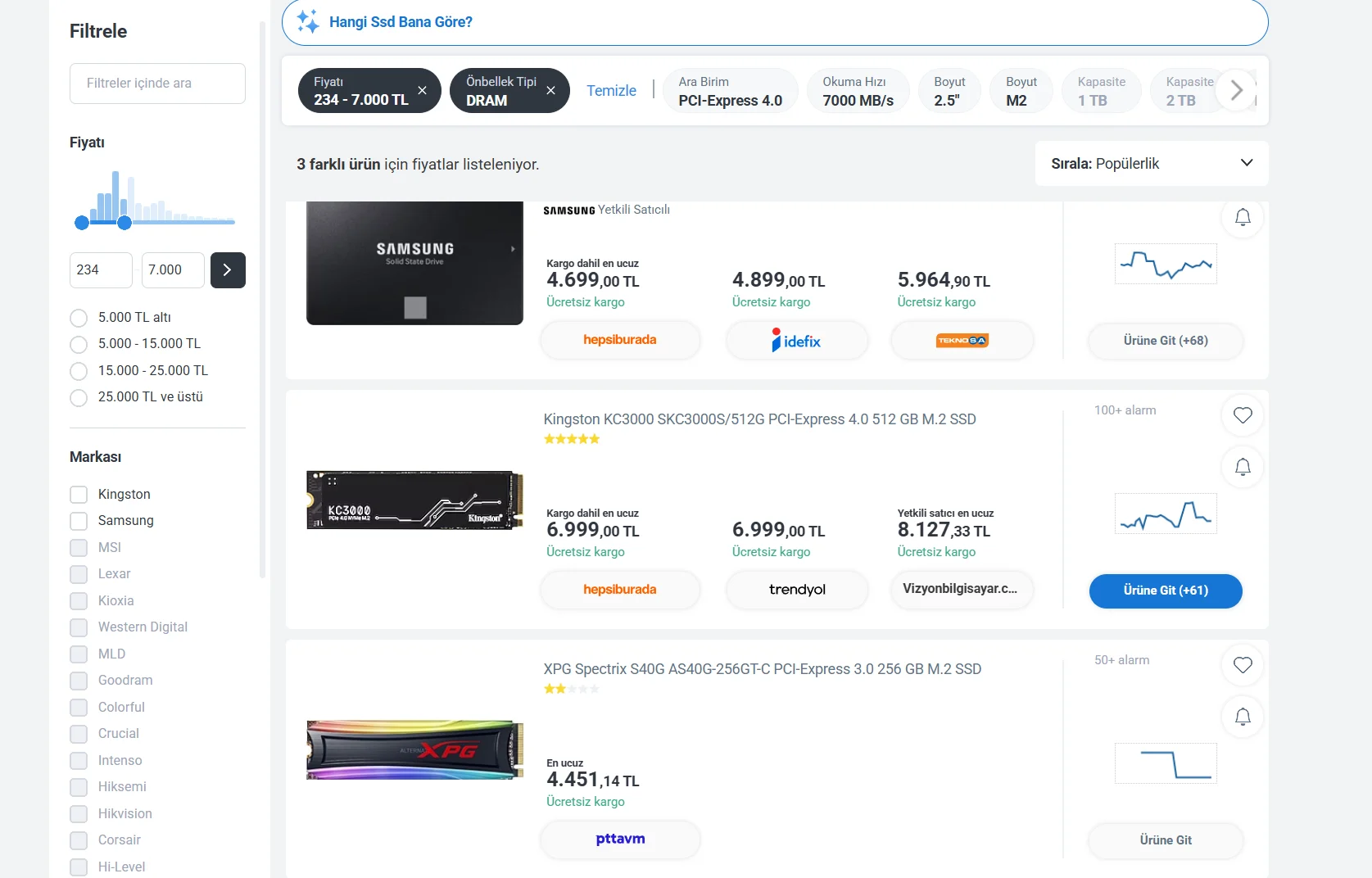This screenshot has height=878, width=1372.
Task: Select the PCI-Express 4.0 filter chip
Action: pyautogui.click(x=730, y=91)
